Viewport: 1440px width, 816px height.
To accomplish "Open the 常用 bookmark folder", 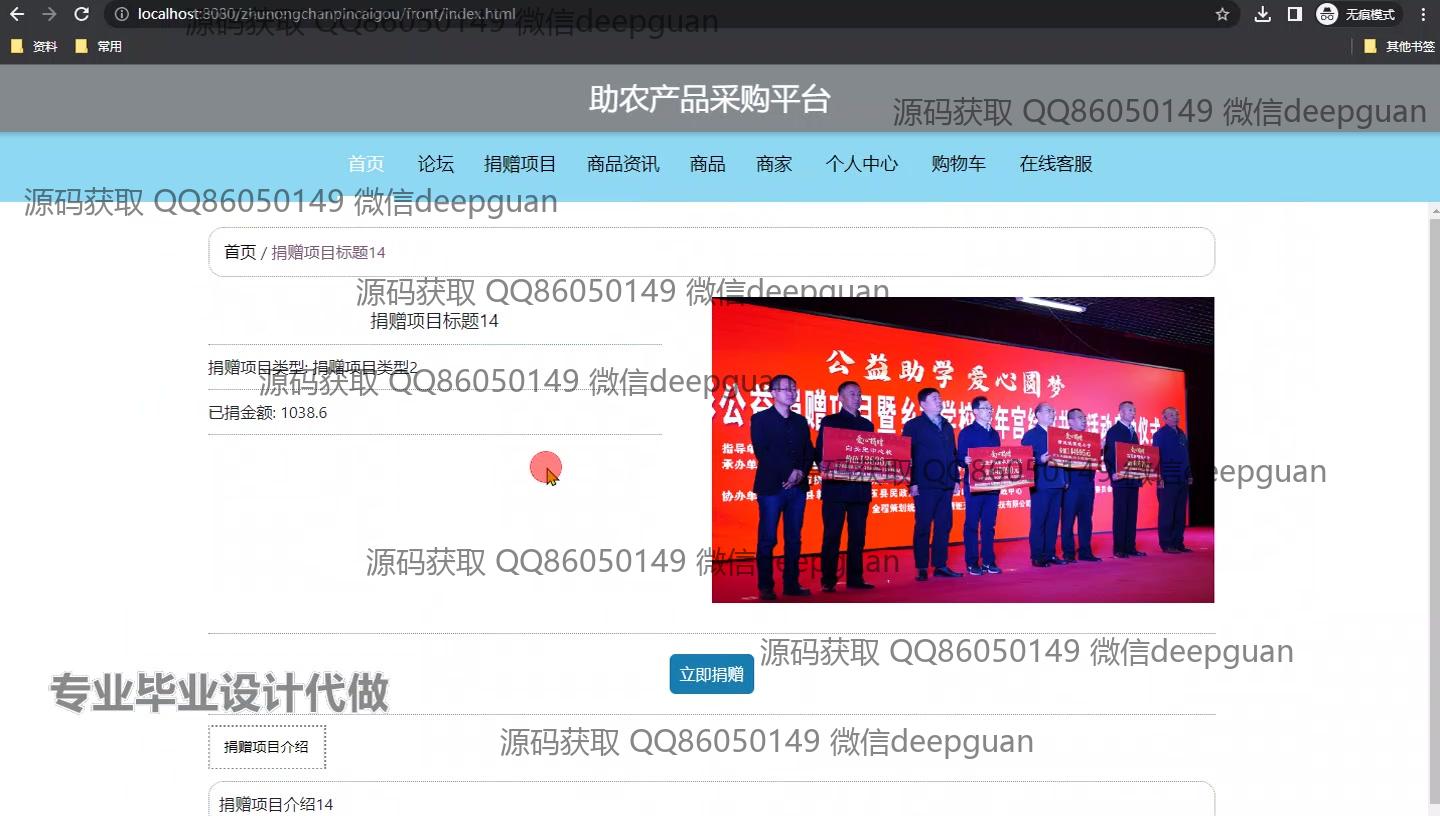I will click(98, 46).
